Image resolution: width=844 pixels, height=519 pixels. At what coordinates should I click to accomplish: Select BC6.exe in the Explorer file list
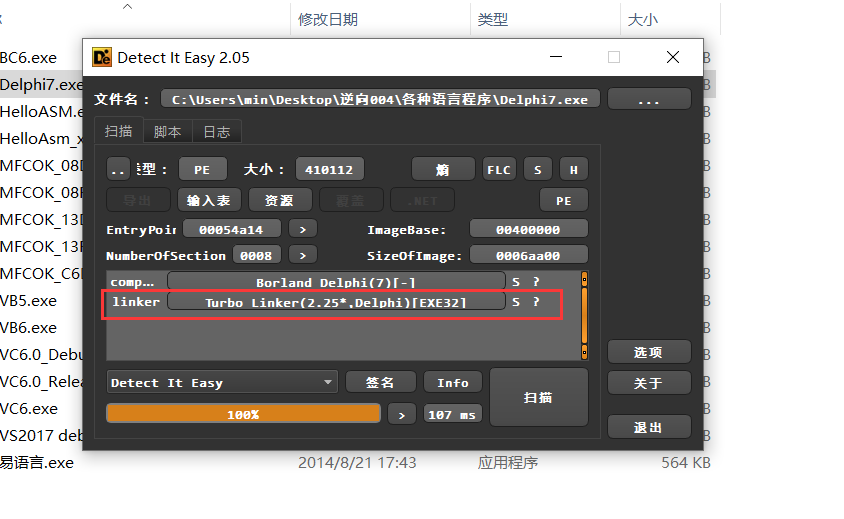click(29, 58)
